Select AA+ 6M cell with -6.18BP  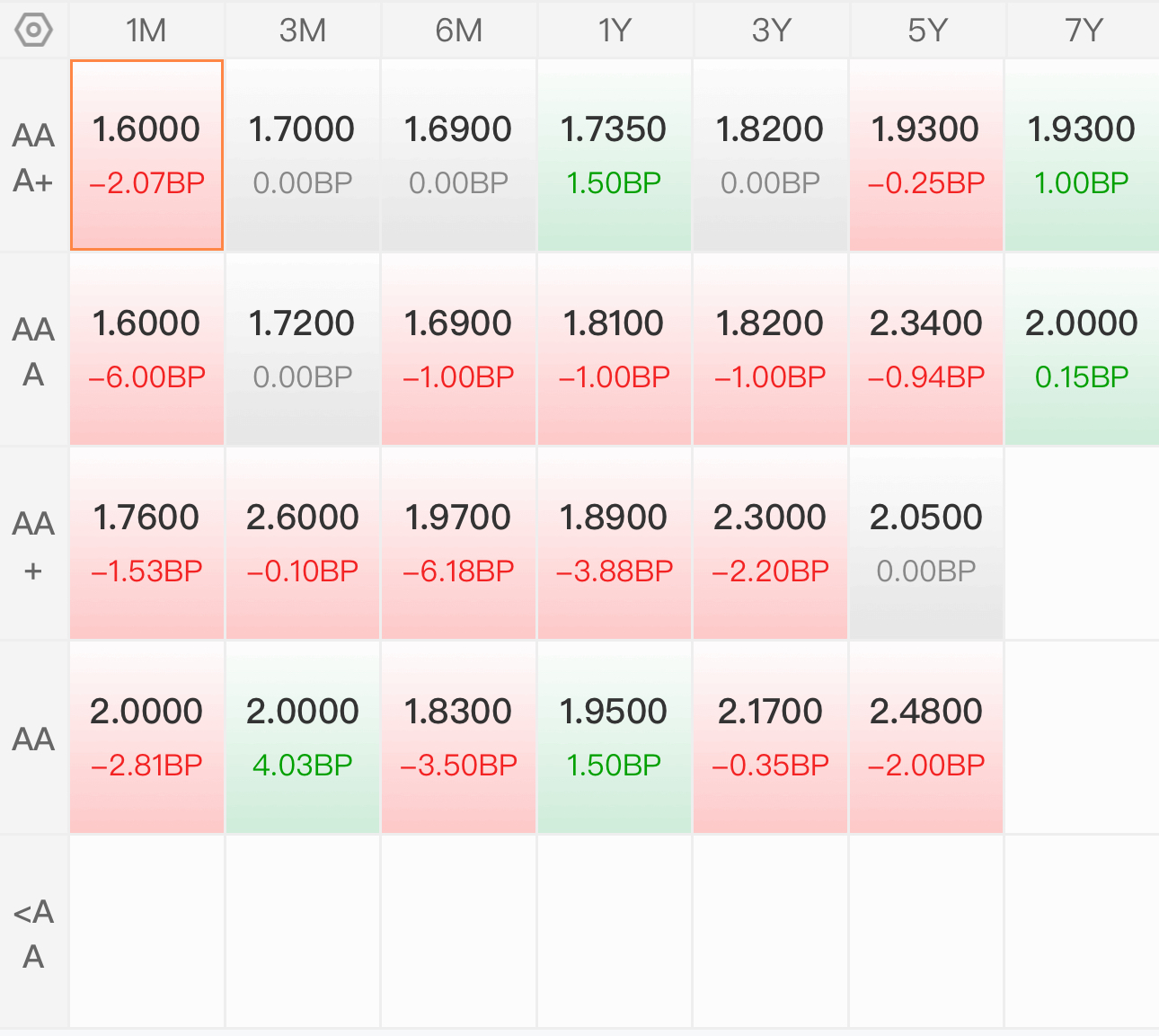458,544
